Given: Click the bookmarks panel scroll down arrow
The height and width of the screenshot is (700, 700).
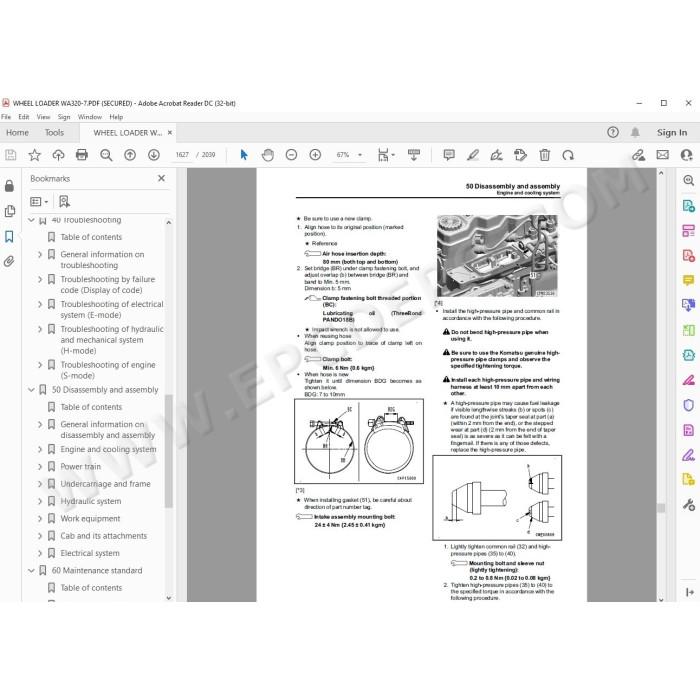Looking at the screenshot, I should click(x=169, y=598).
